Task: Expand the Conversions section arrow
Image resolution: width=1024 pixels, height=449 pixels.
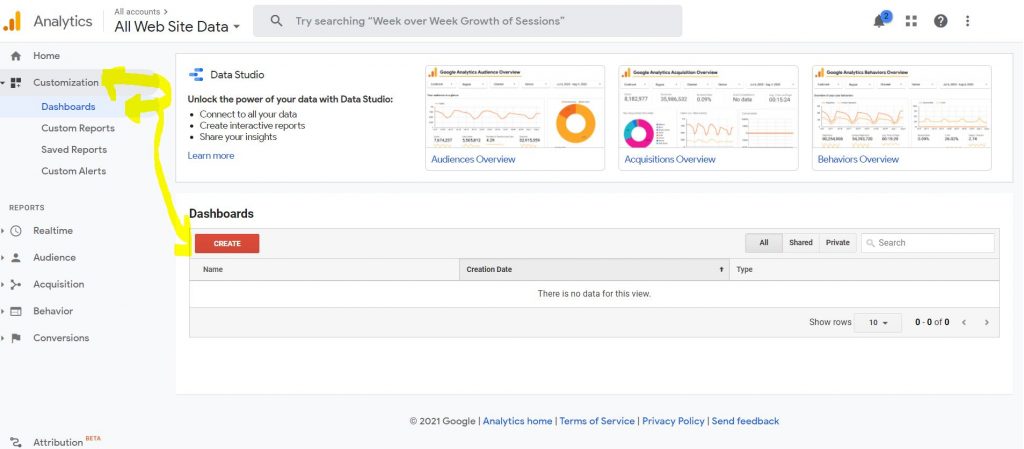Action: click(3, 338)
